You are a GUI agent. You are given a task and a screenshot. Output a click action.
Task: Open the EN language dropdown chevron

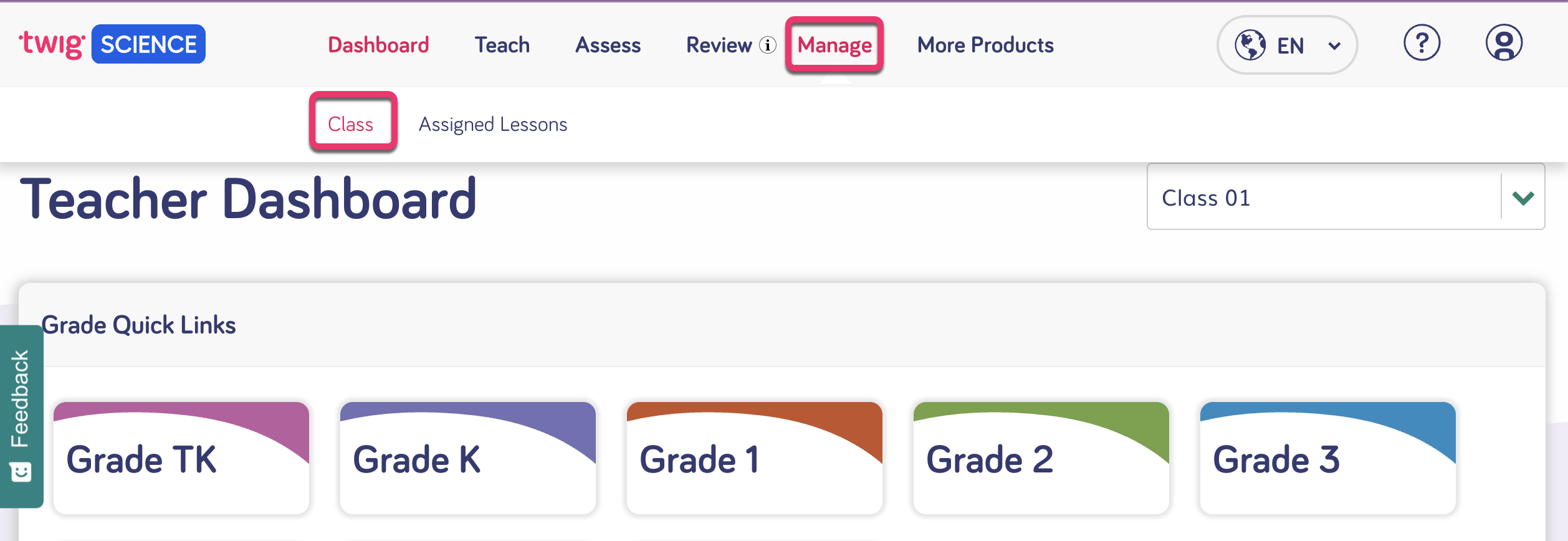coord(1334,45)
